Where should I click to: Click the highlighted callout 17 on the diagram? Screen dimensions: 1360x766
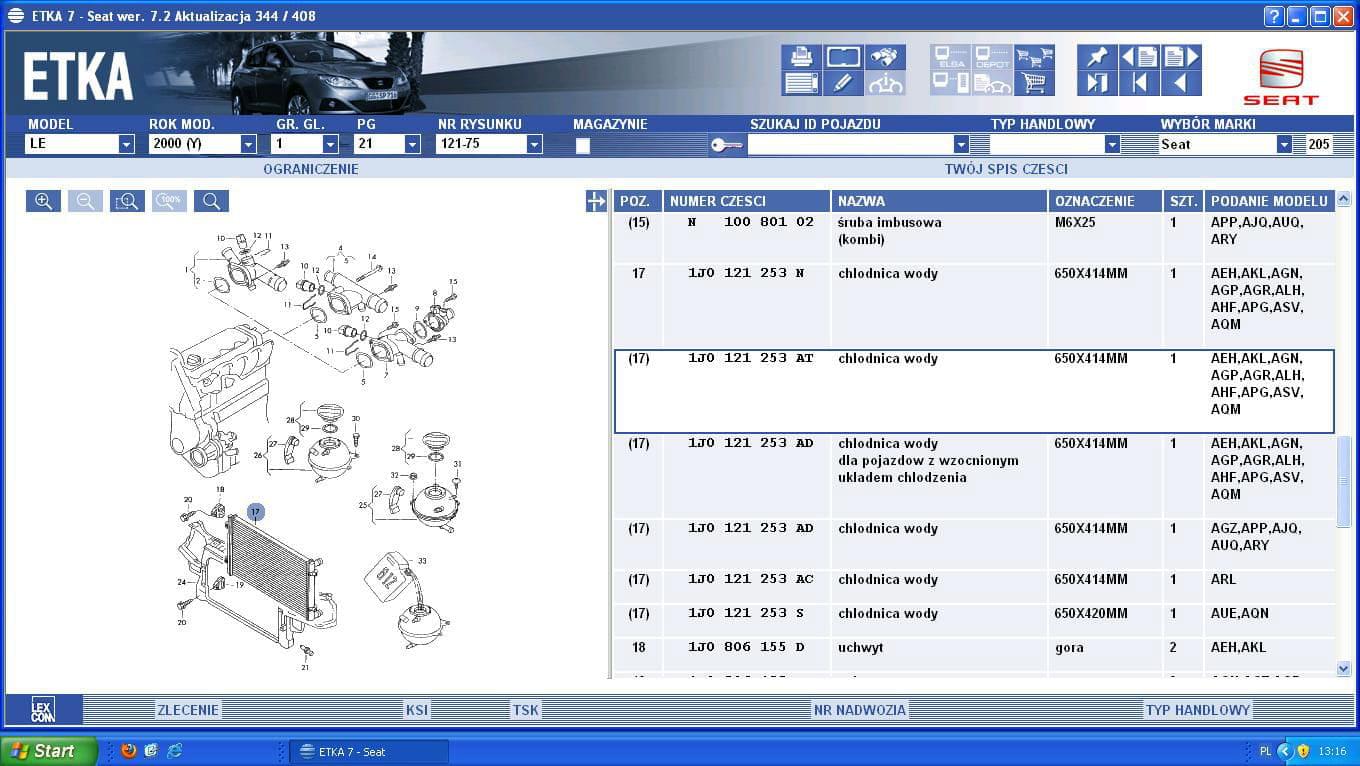255,512
